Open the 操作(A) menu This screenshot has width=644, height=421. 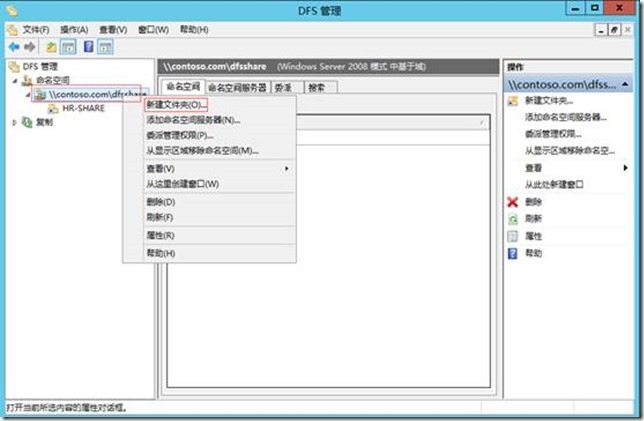(x=74, y=30)
